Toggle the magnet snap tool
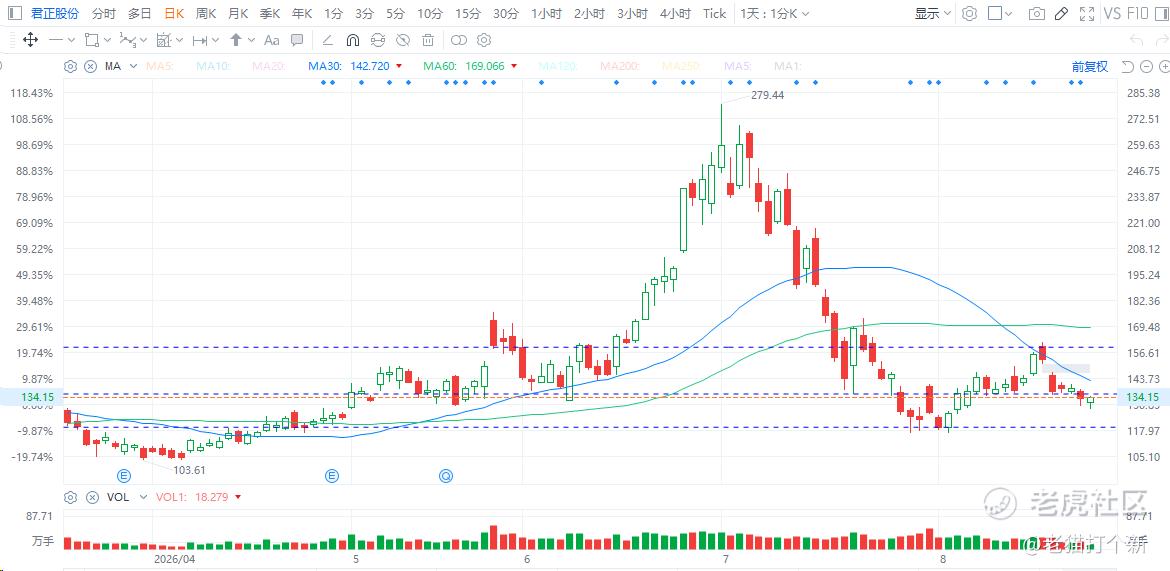The width and height of the screenshot is (1170, 571). point(353,40)
